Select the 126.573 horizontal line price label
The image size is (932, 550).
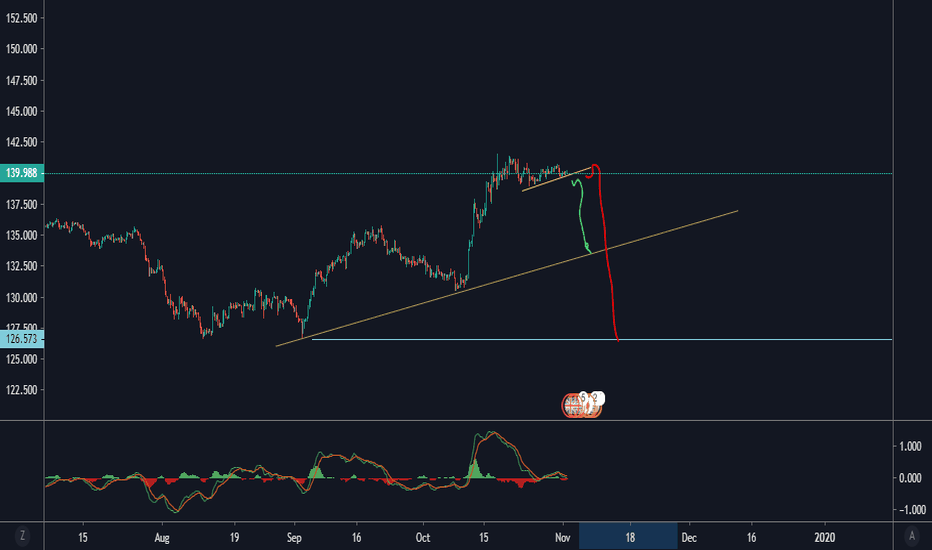pos(22,339)
